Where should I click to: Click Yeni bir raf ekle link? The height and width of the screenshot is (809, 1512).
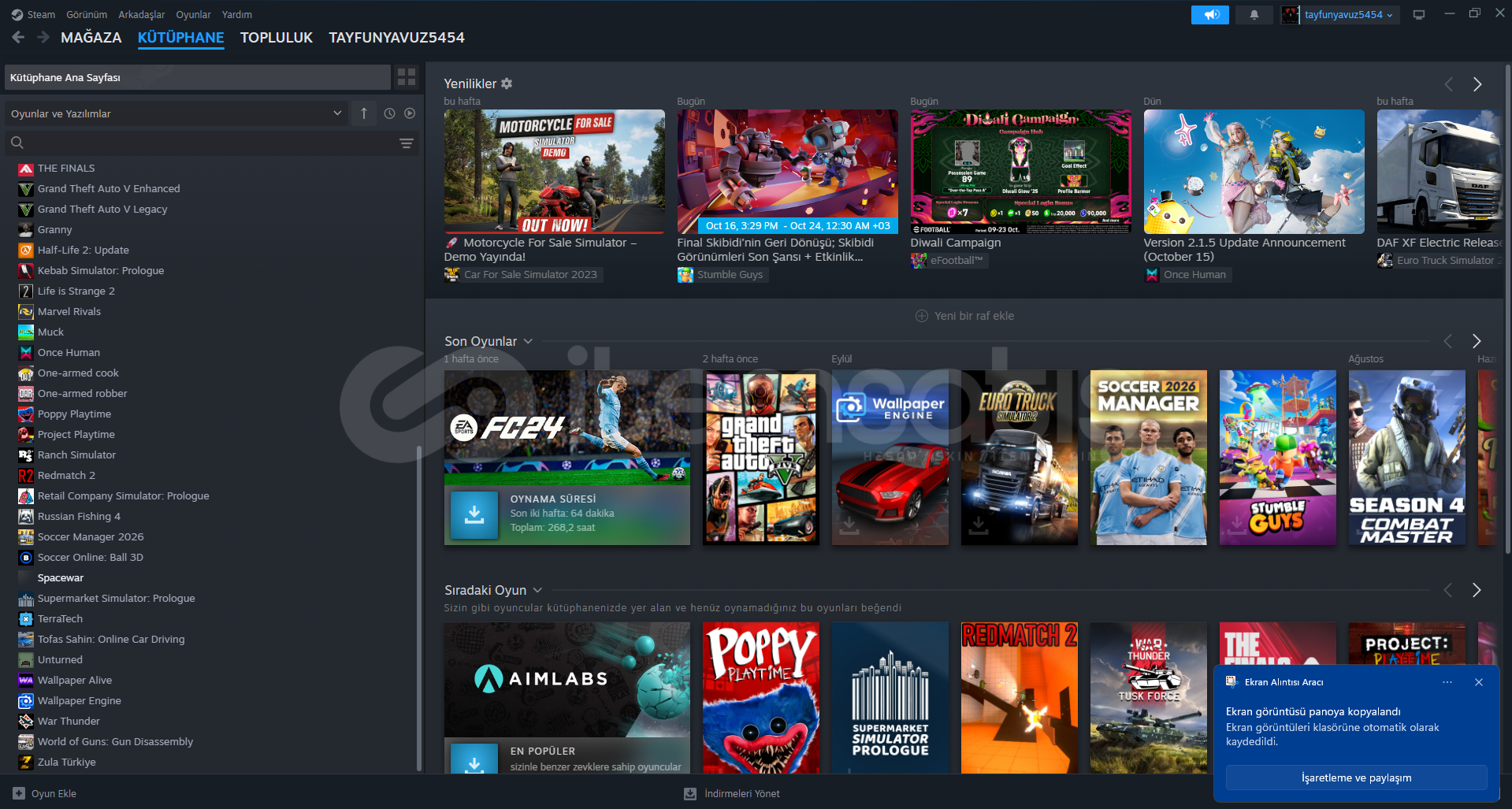[974, 316]
